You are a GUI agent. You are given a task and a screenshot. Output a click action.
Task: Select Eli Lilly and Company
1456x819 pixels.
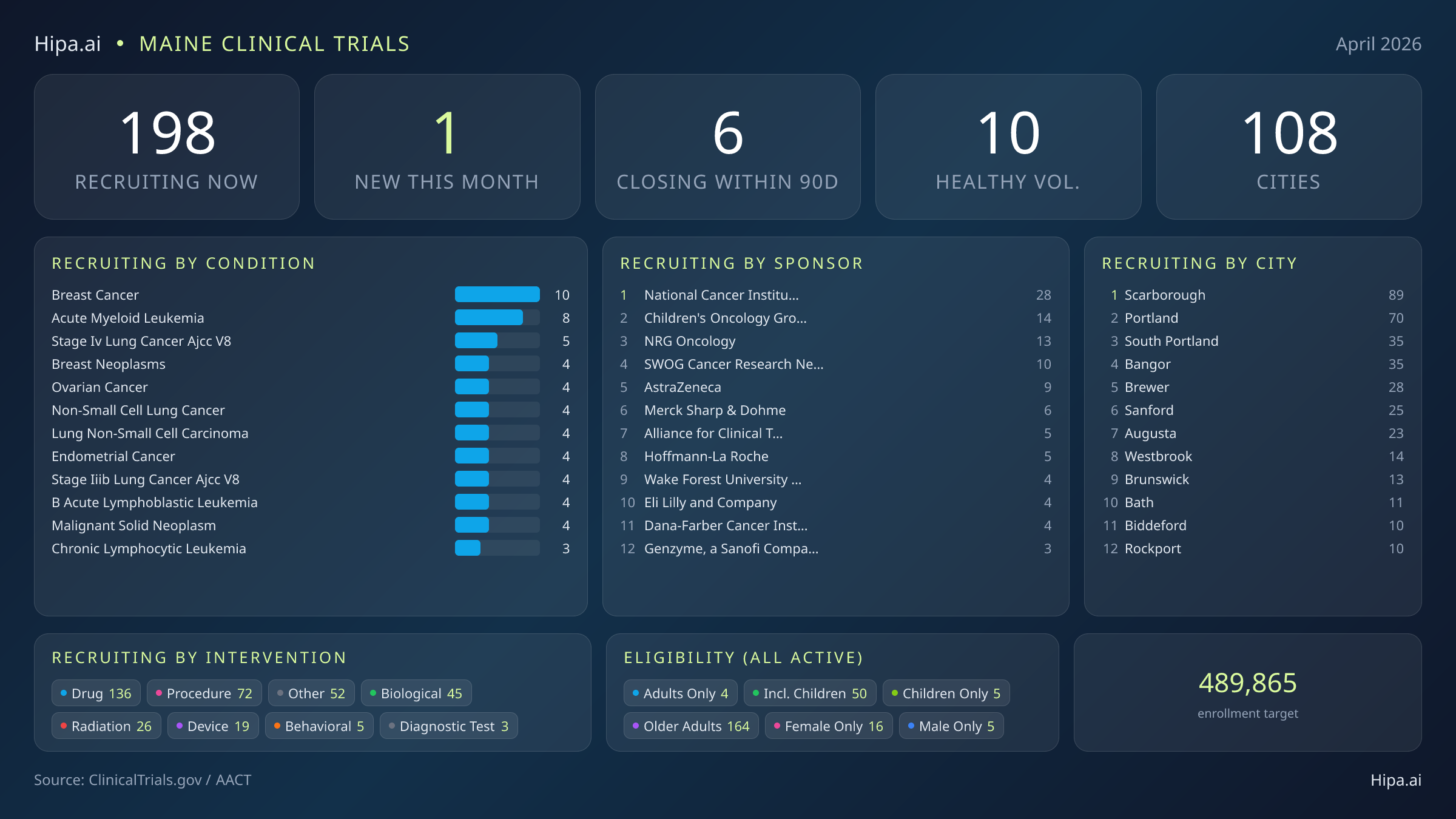[x=835, y=502]
